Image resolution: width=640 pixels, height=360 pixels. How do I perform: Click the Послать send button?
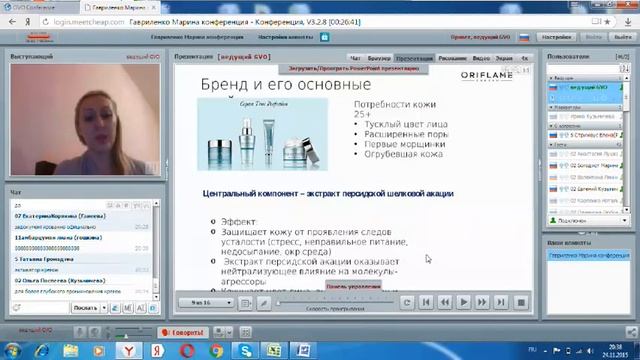(x=85, y=308)
